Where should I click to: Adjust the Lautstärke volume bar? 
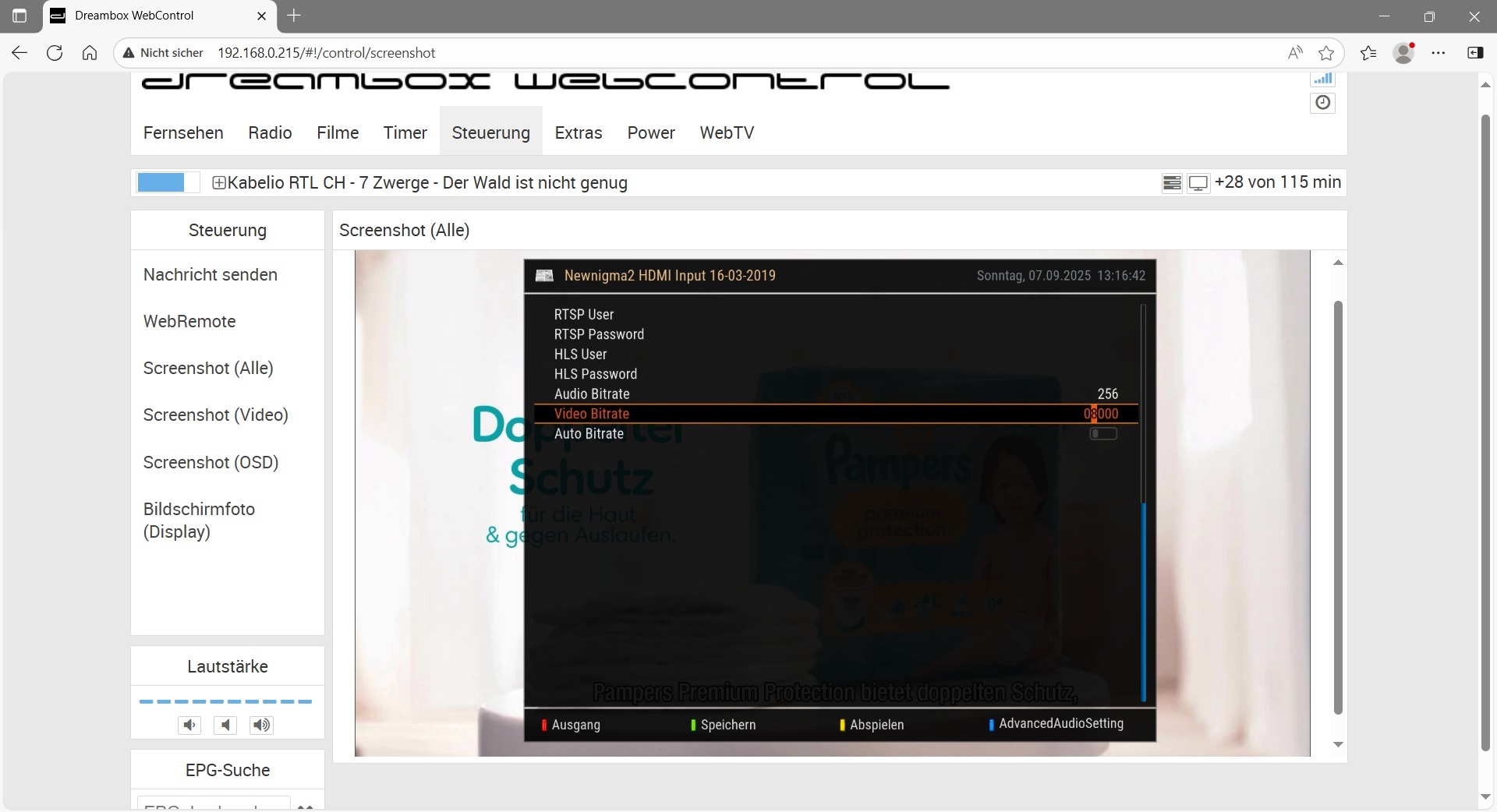[225, 701]
